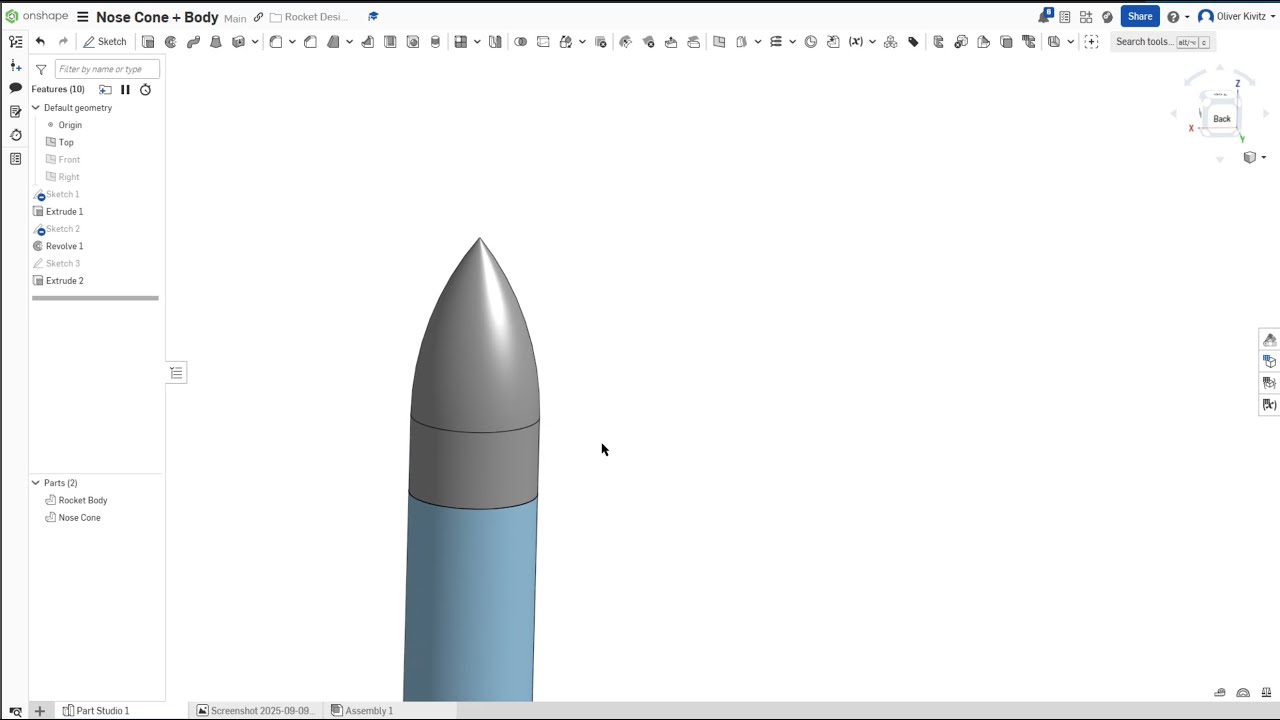Screen dimensions: 1280x720
Task: Open the Comments panel in left sidebar
Action: 16,88
